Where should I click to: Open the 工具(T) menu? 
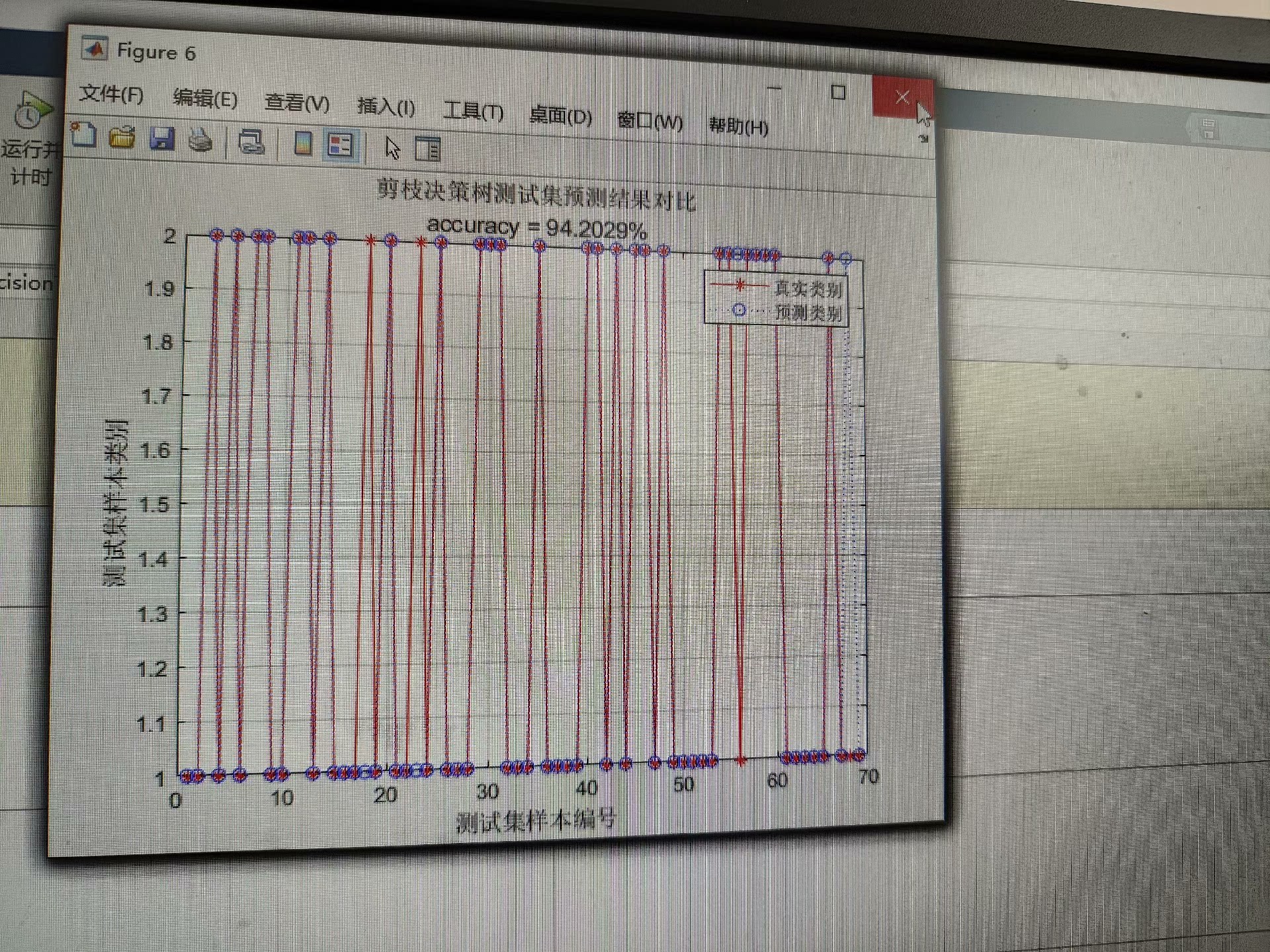[x=473, y=112]
